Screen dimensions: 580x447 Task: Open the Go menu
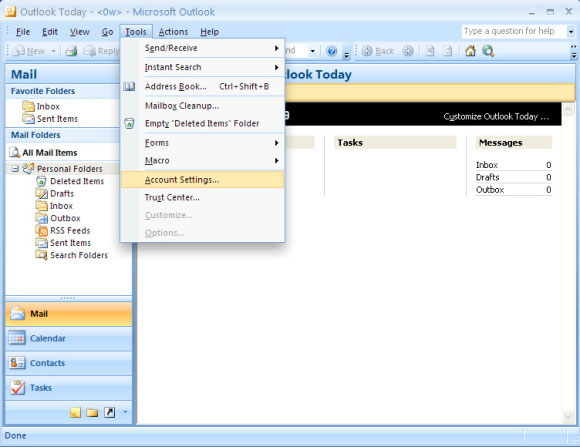pos(107,32)
